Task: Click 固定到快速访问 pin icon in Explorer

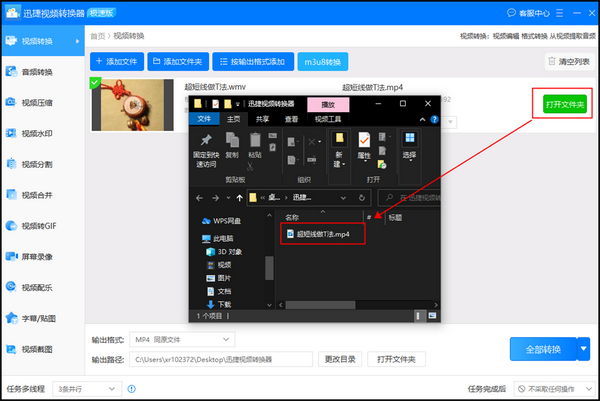Action: point(206,144)
